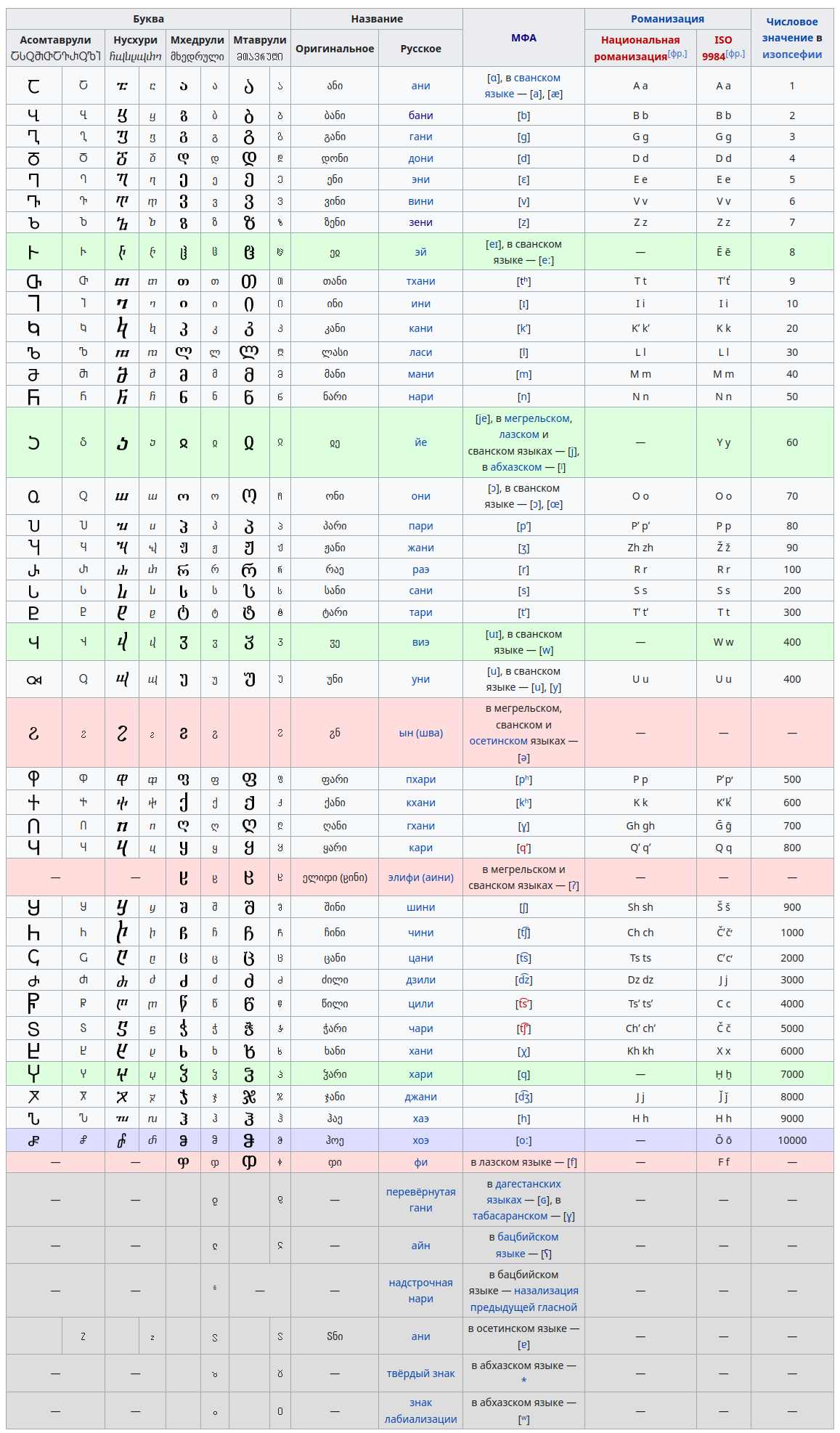The width and height of the screenshot is (840, 1433).
Task: Open the надстрочная нари link
Action: (x=421, y=1291)
